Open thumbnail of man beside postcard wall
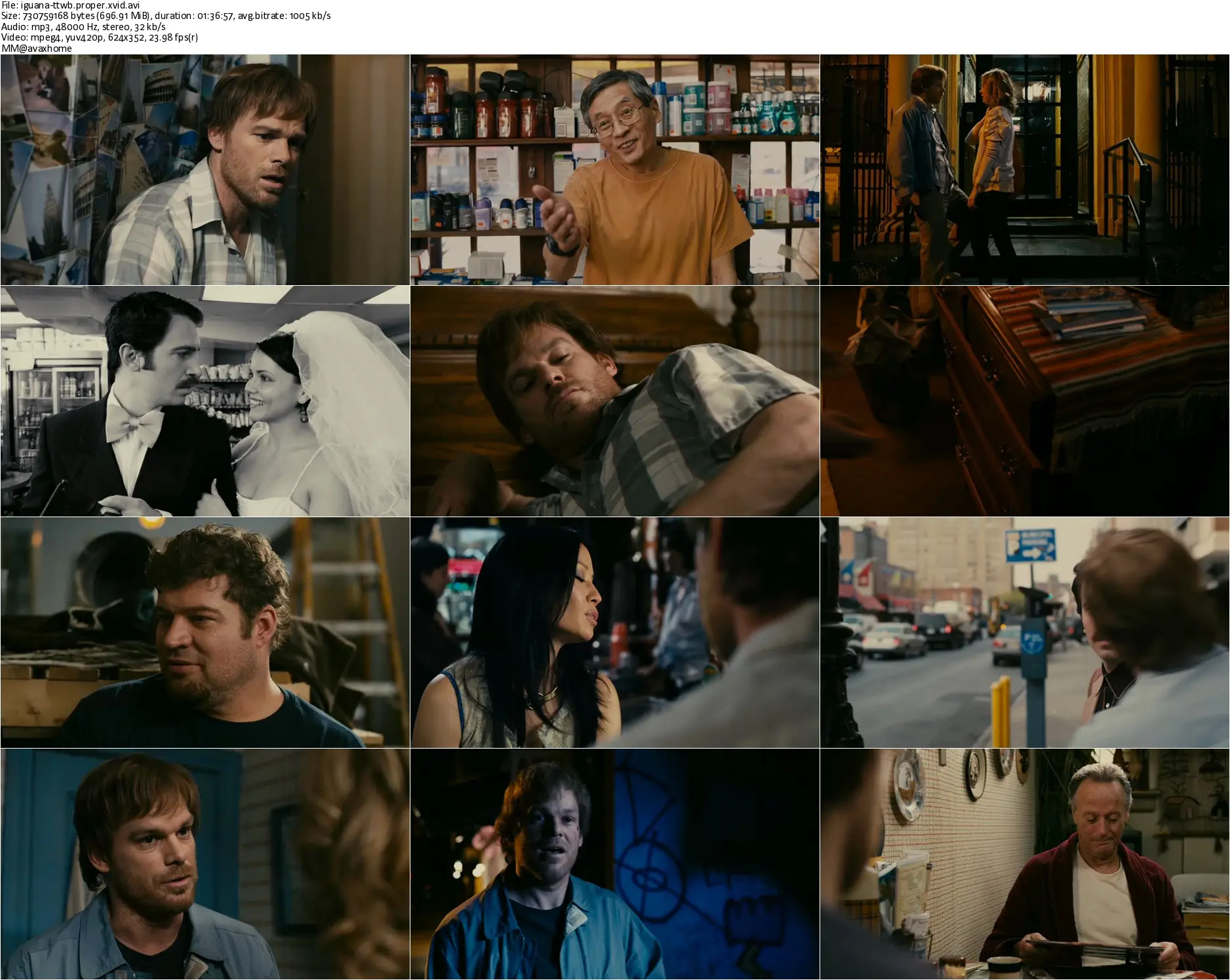1230x980 pixels. click(x=205, y=169)
